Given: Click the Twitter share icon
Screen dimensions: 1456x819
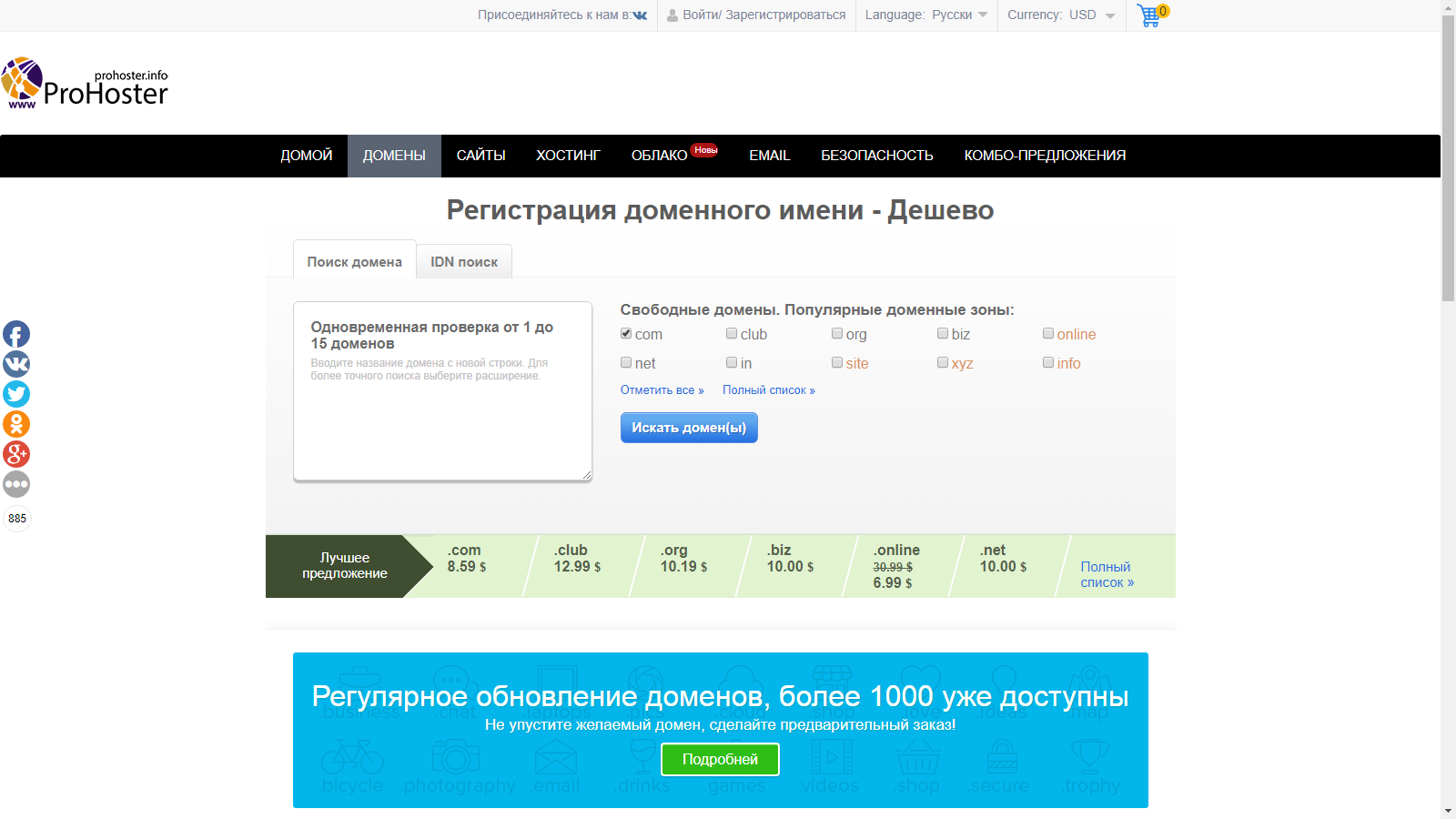Looking at the screenshot, I should pyautogui.click(x=16, y=394).
